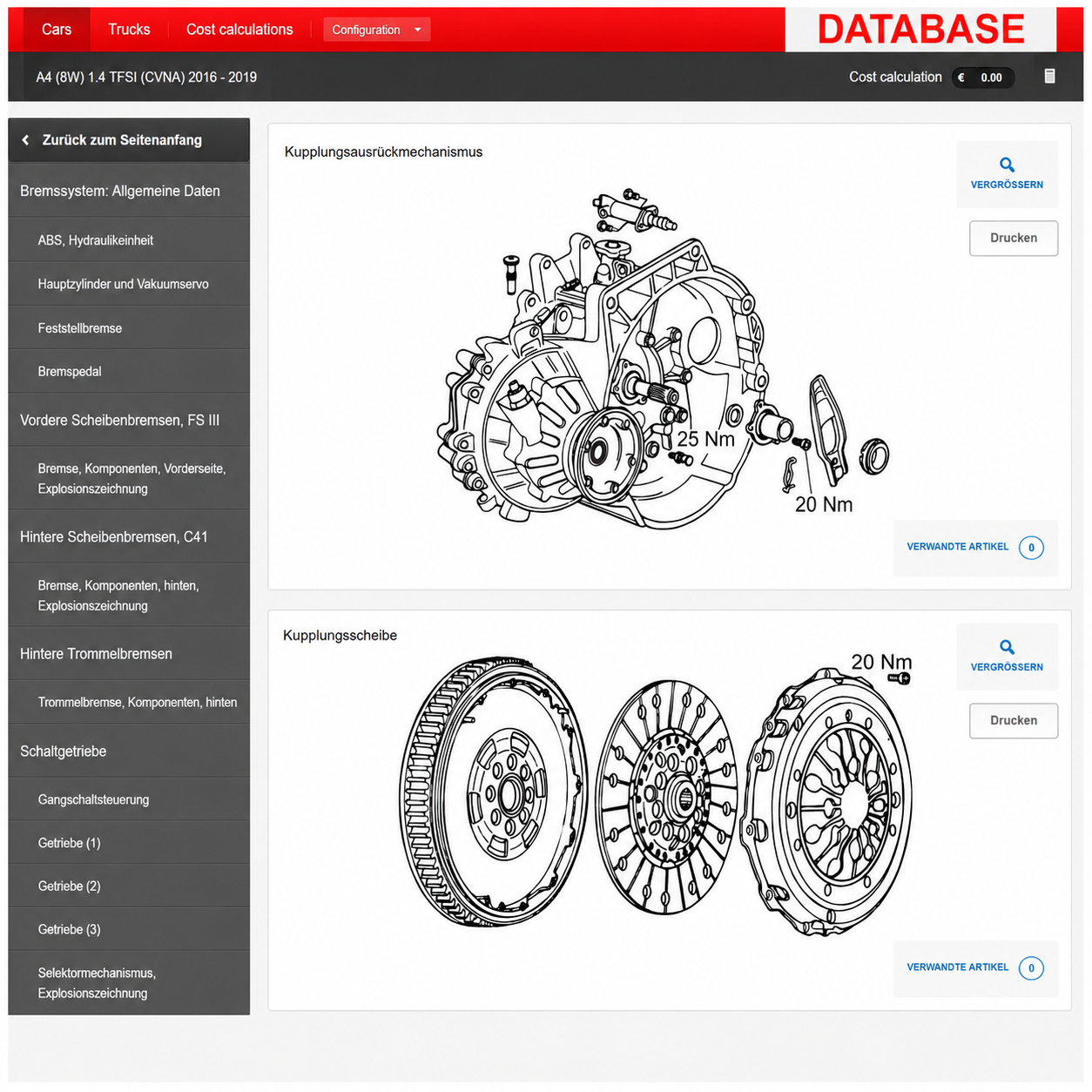Open ABS, Hydraulikeinheit entry
1092x1092 pixels.
(129, 240)
